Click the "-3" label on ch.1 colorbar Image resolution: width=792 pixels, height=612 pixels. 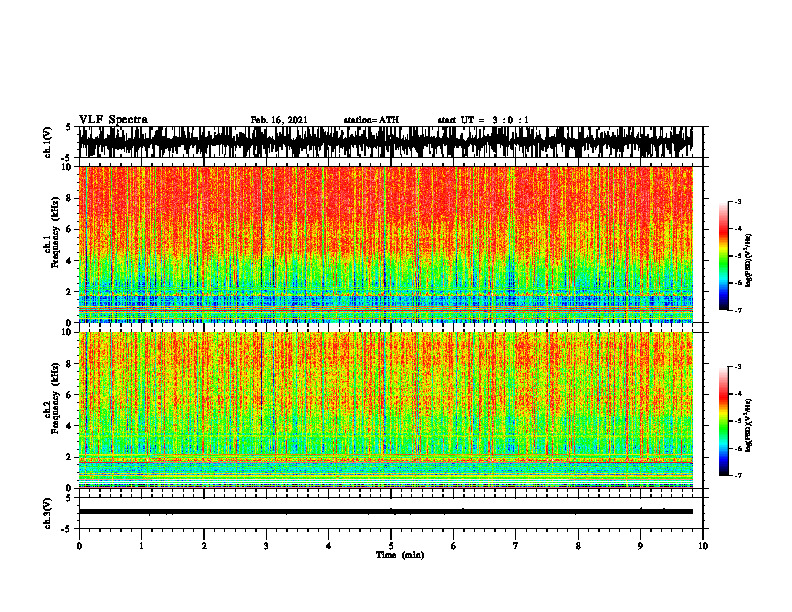point(738,202)
